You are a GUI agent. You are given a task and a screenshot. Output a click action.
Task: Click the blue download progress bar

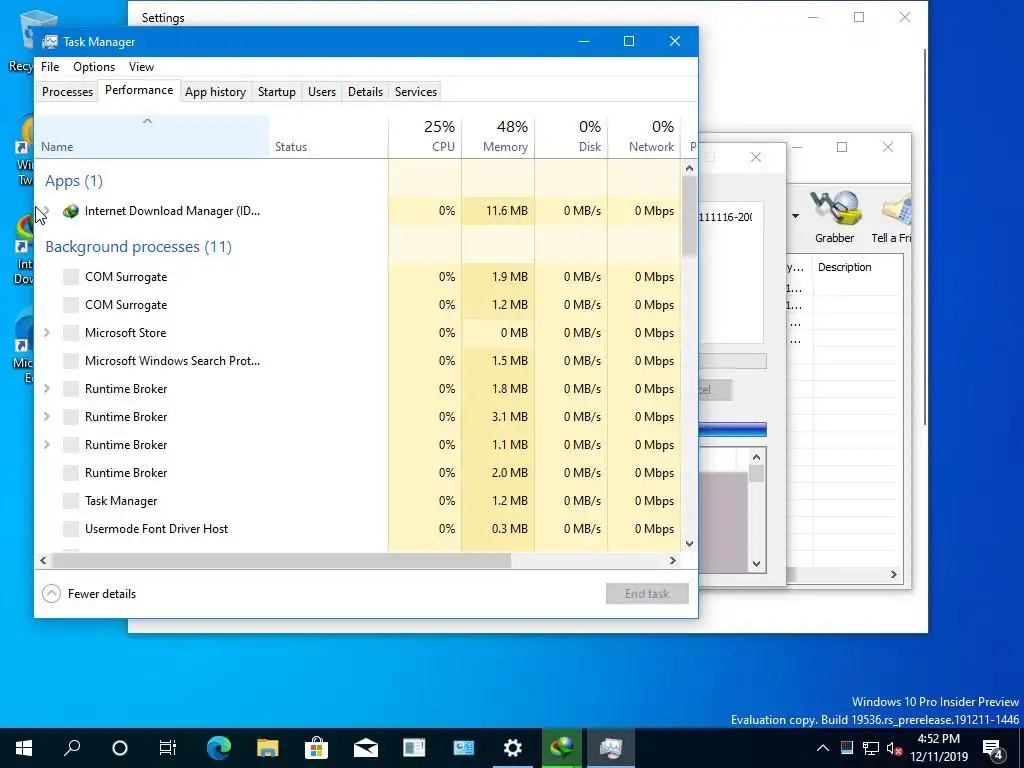click(x=732, y=430)
